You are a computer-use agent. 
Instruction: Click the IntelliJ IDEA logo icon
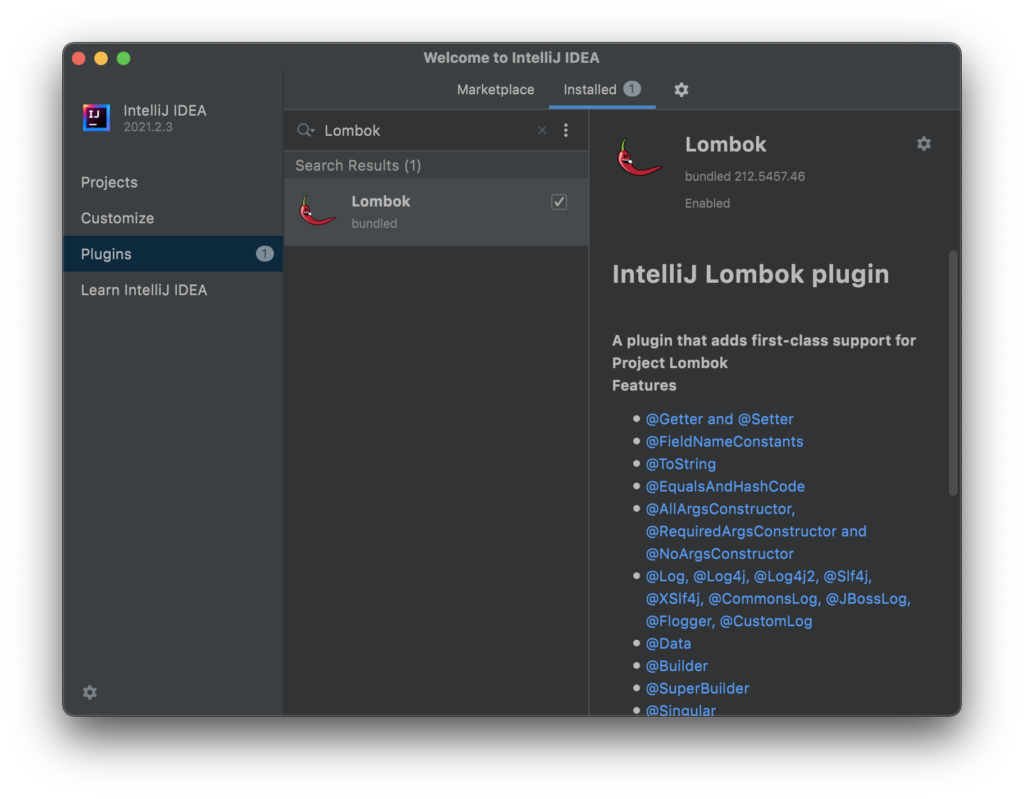point(97,118)
